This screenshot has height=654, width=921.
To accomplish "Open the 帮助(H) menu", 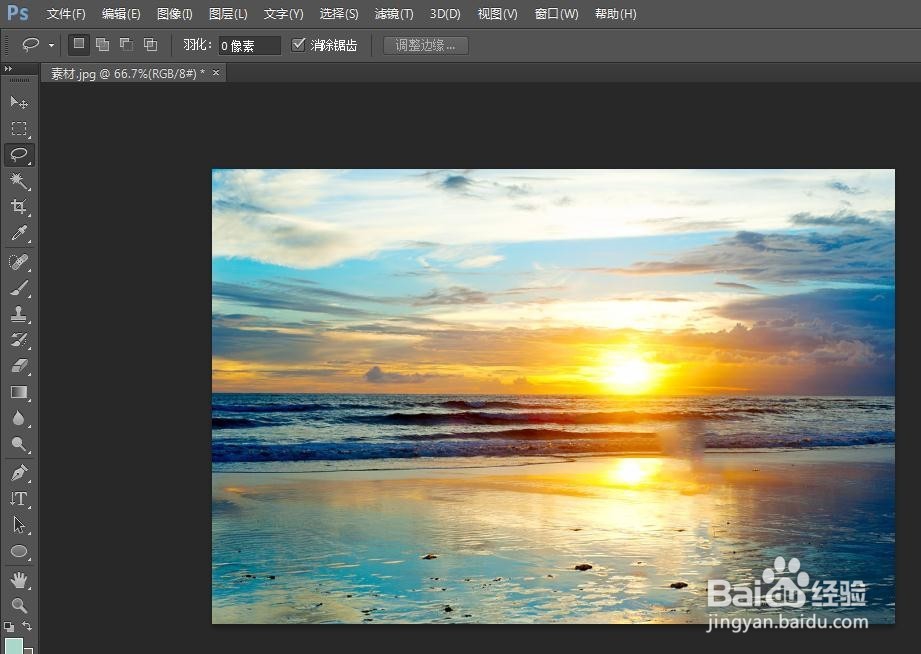I will 616,14.
